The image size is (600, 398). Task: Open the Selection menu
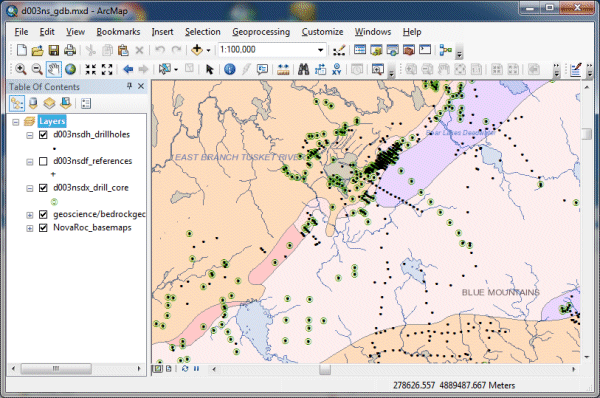[x=203, y=32]
